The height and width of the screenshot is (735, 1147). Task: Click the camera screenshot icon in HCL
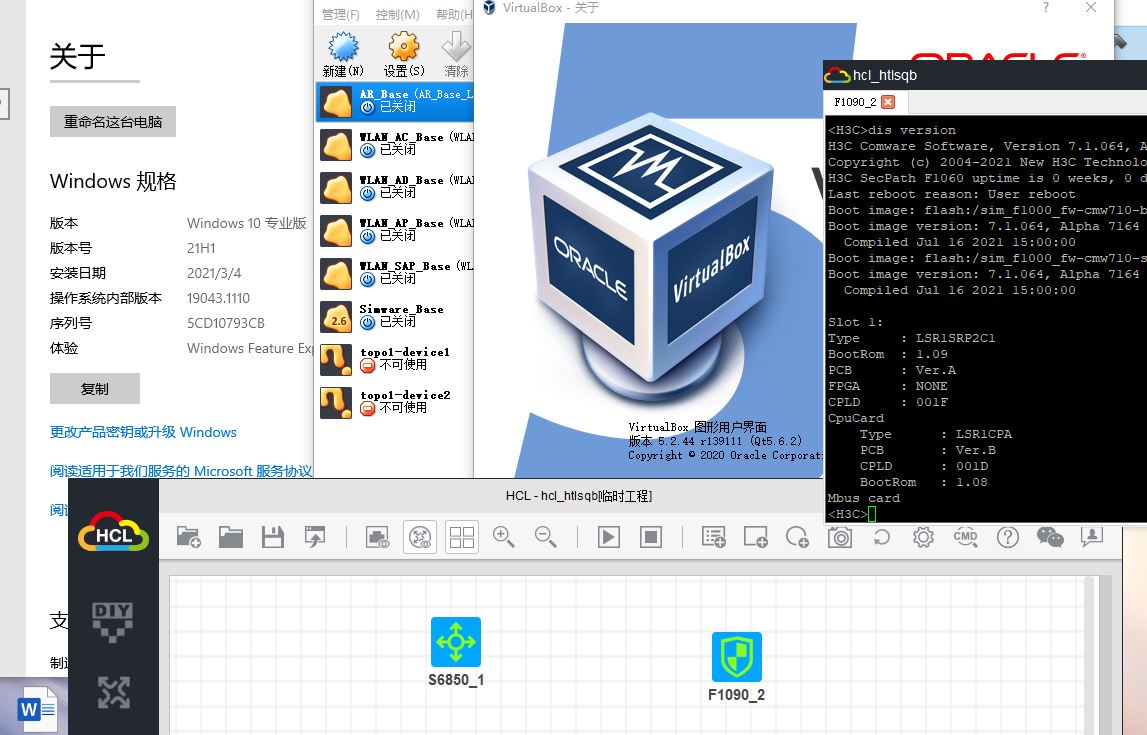[x=840, y=537]
